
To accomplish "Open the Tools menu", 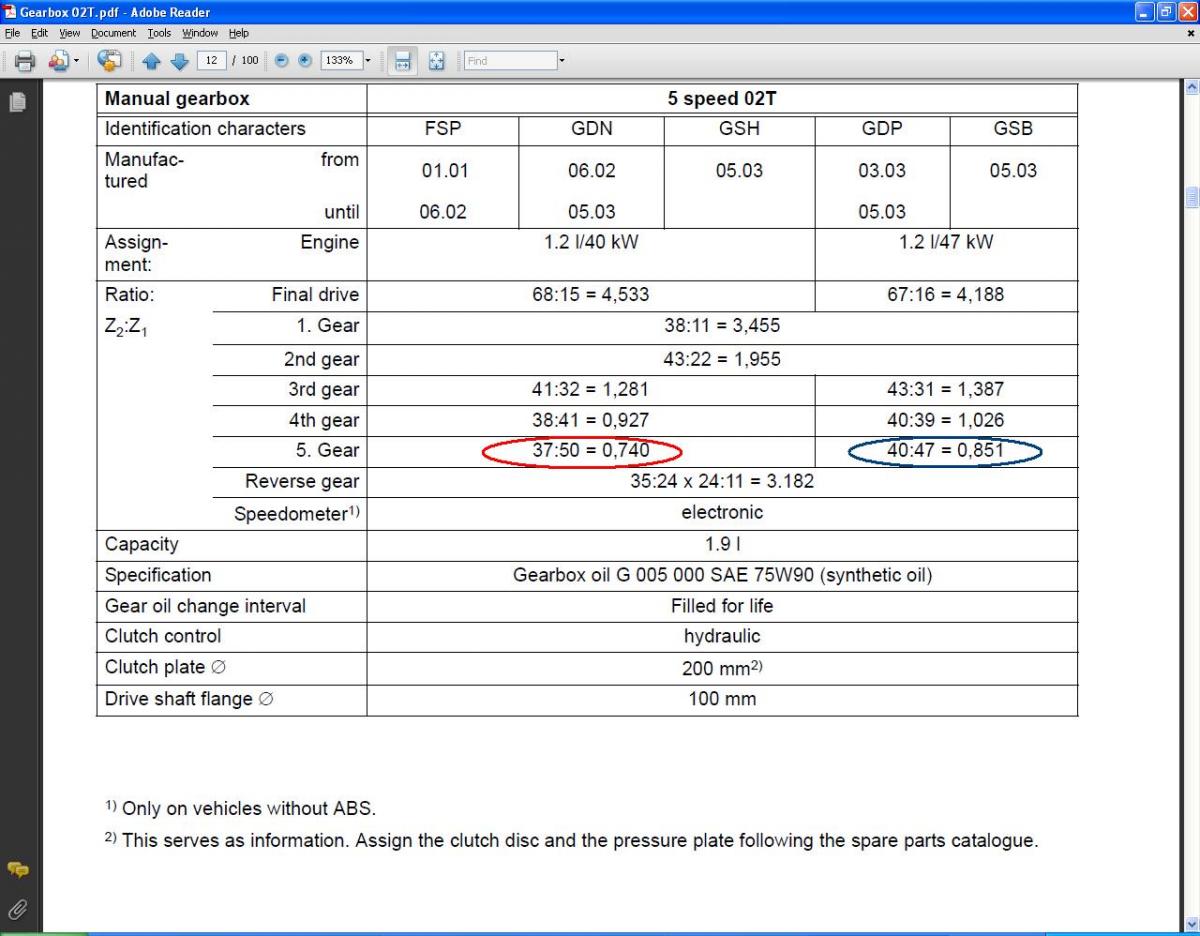I will point(159,33).
